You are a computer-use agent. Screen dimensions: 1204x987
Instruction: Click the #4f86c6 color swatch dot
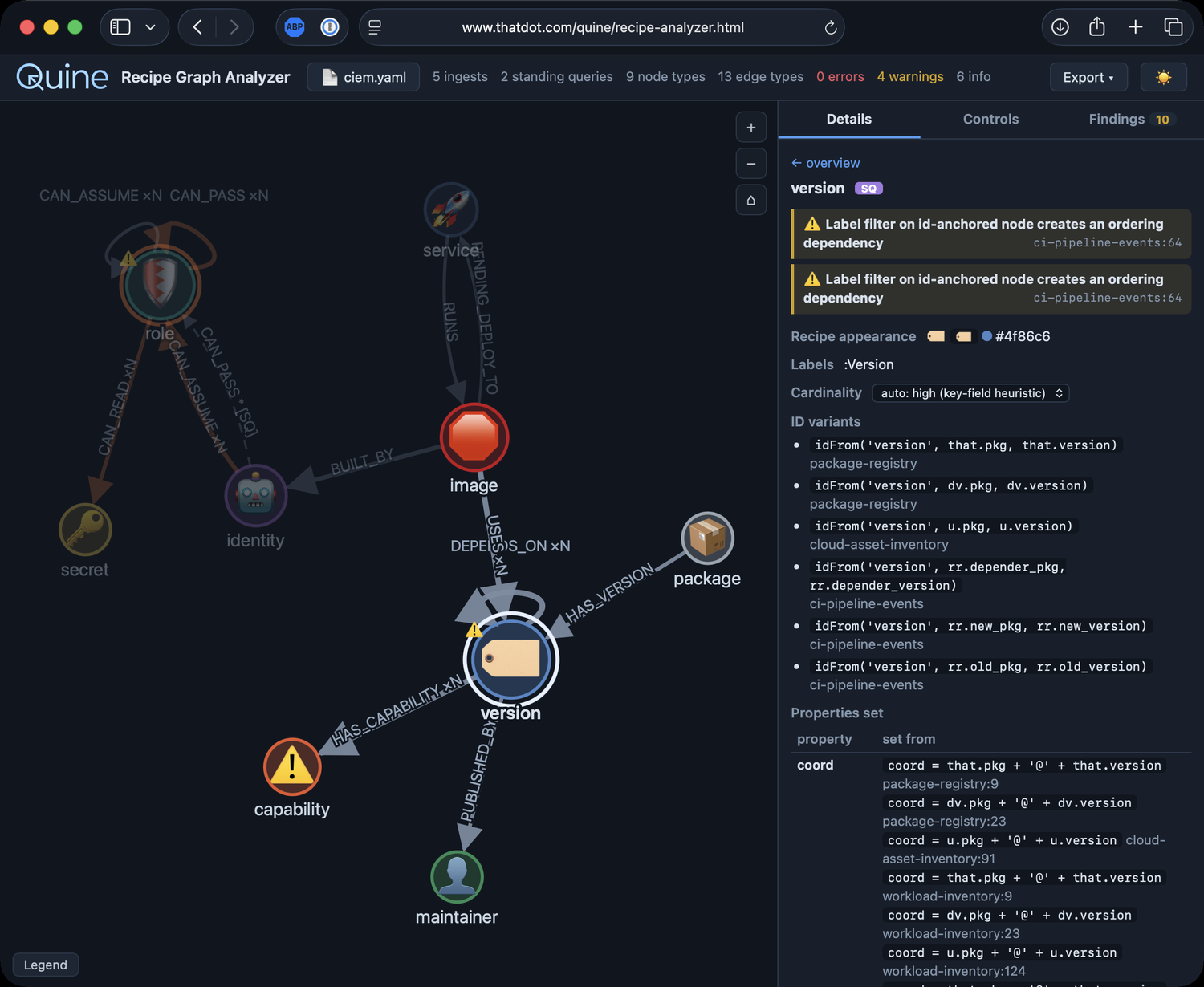click(x=986, y=336)
